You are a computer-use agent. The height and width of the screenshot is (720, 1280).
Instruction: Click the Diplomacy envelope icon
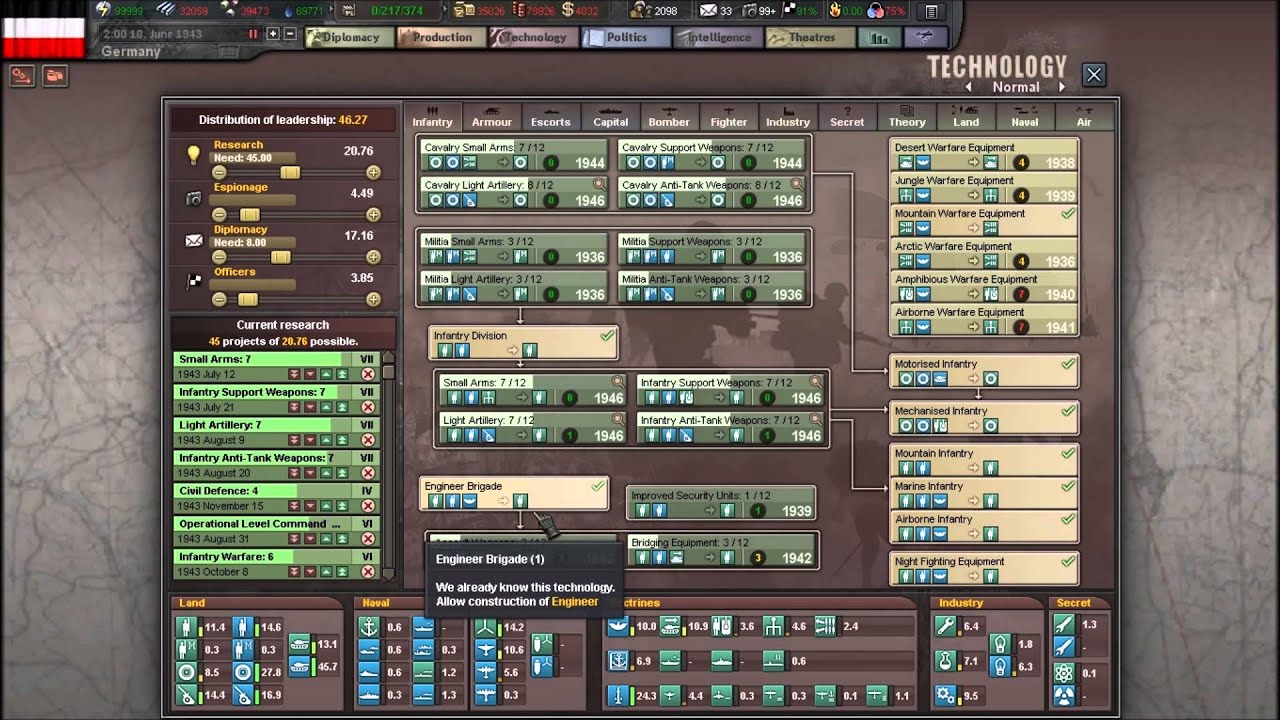click(x=194, y=240)
